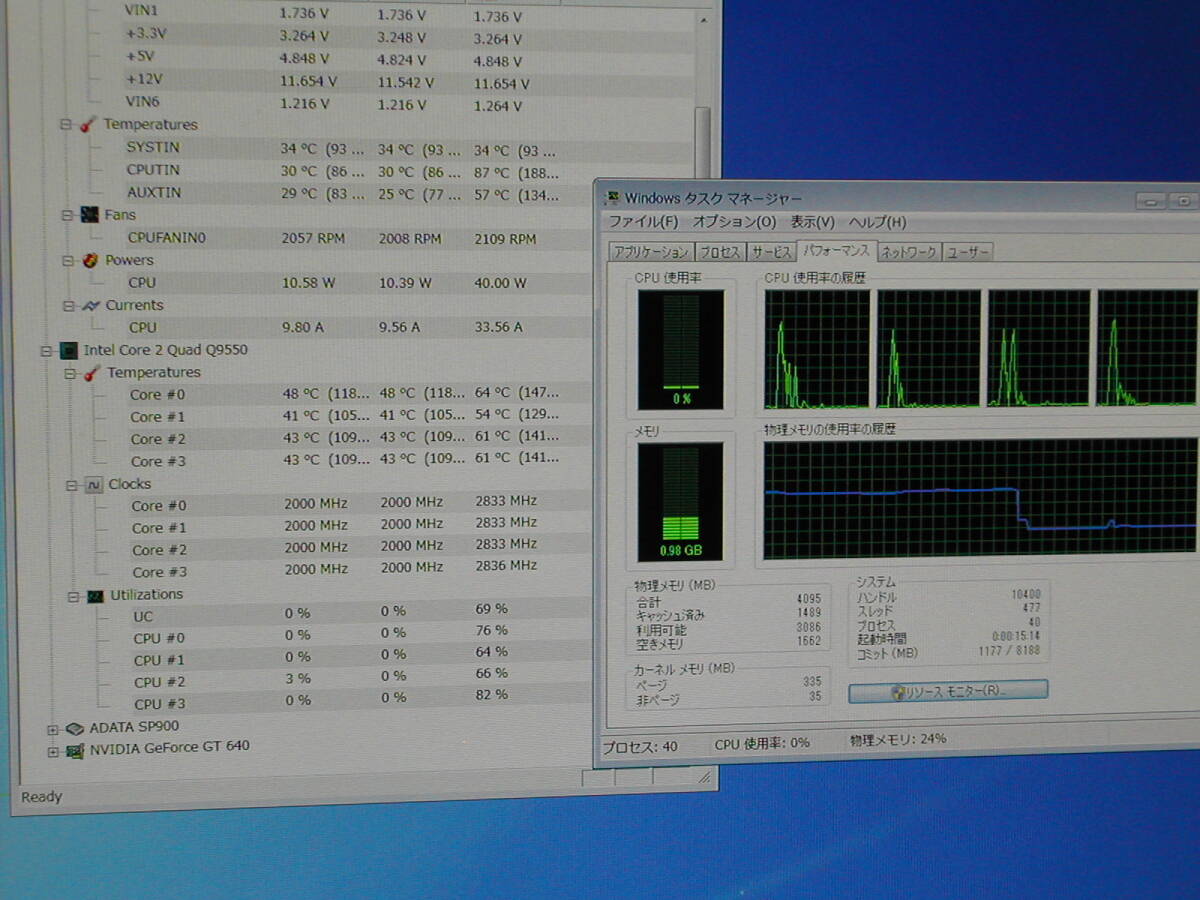
Task: Click the NVIDIA GeForce GT 640 icon
Action: coord(75,749)
